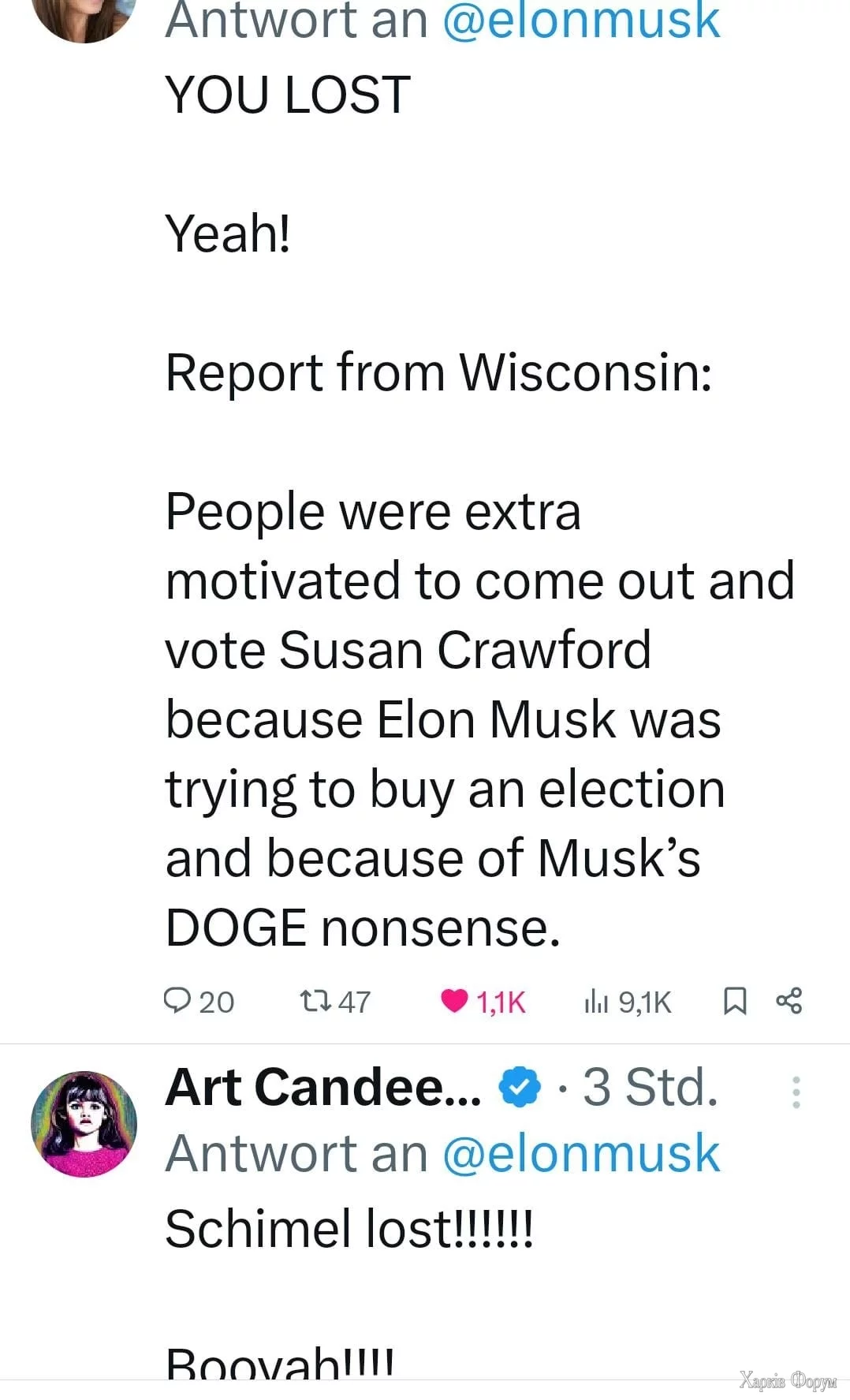Image resolution: width=850 pixels, height=1400 pixels.
Task: Open the Art Candee display name
Action: [x=322, y=1087]
